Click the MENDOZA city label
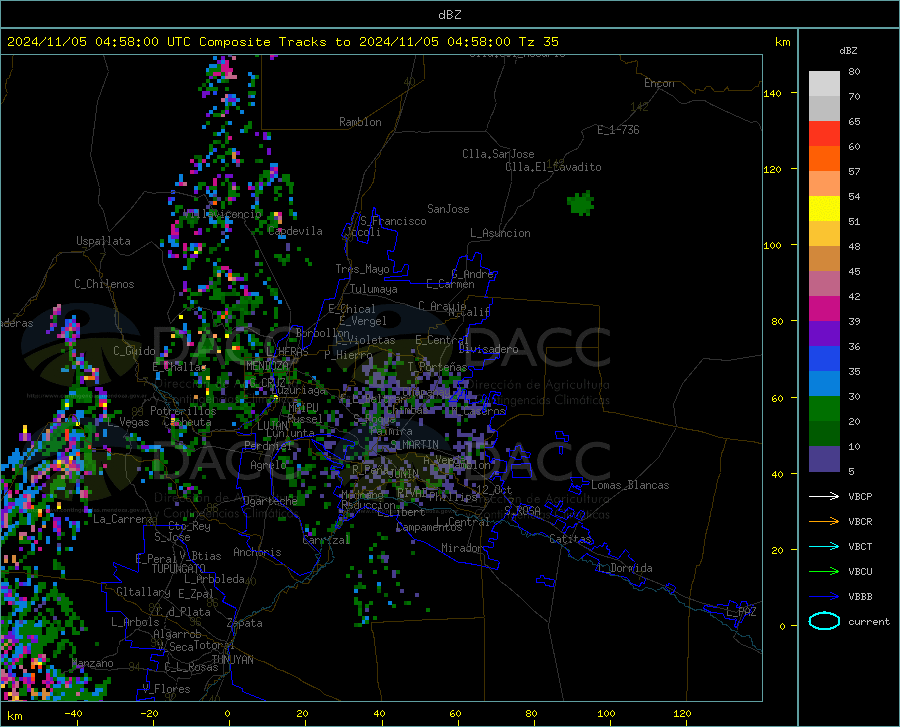Screen dimensions: 900x727 tap(267, 366)
